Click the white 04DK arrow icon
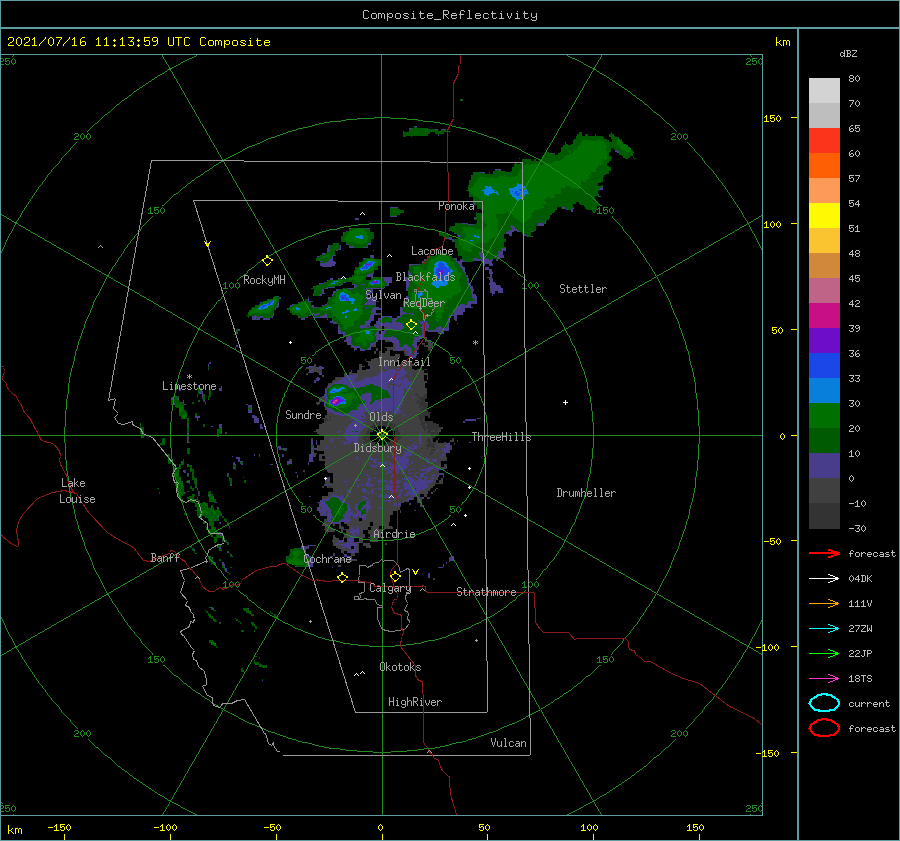 click(824, 579)
